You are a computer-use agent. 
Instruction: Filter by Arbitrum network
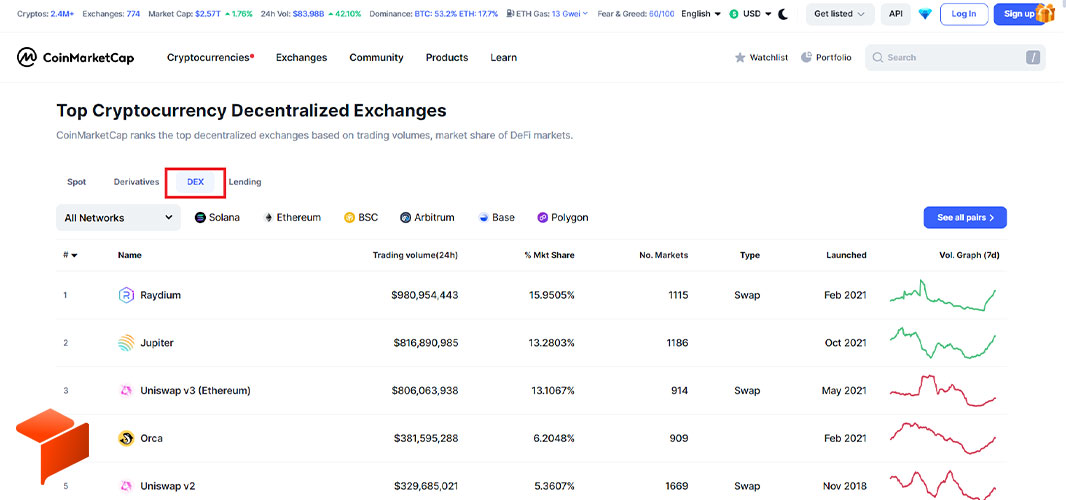click(427, 218)
